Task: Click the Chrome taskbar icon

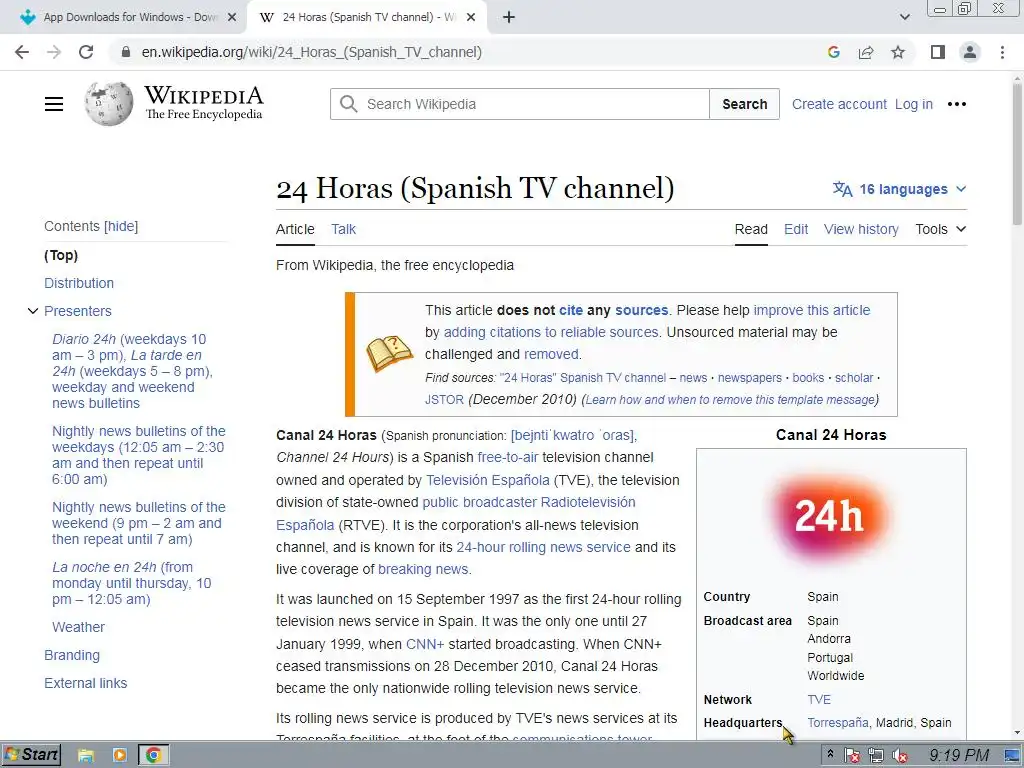Action: click(153, 756)
